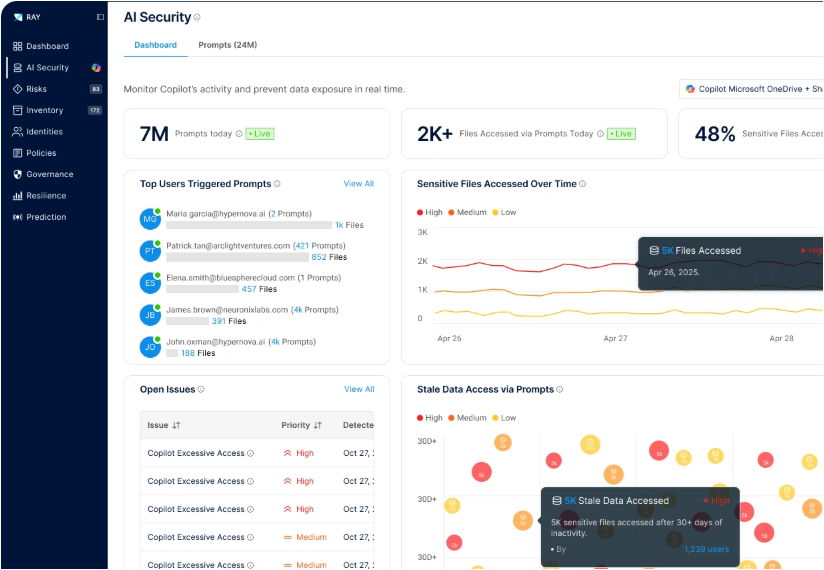
Task: Click Patrick Tan's 421 Prompts link
Action: click(320, 246)
